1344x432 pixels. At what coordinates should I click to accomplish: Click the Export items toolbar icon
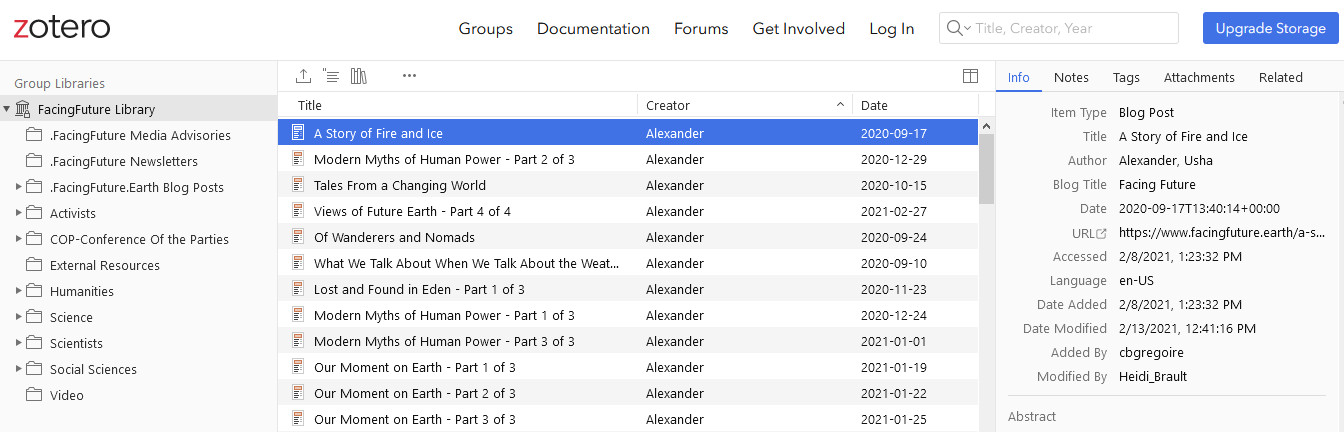tap(304, 76)
